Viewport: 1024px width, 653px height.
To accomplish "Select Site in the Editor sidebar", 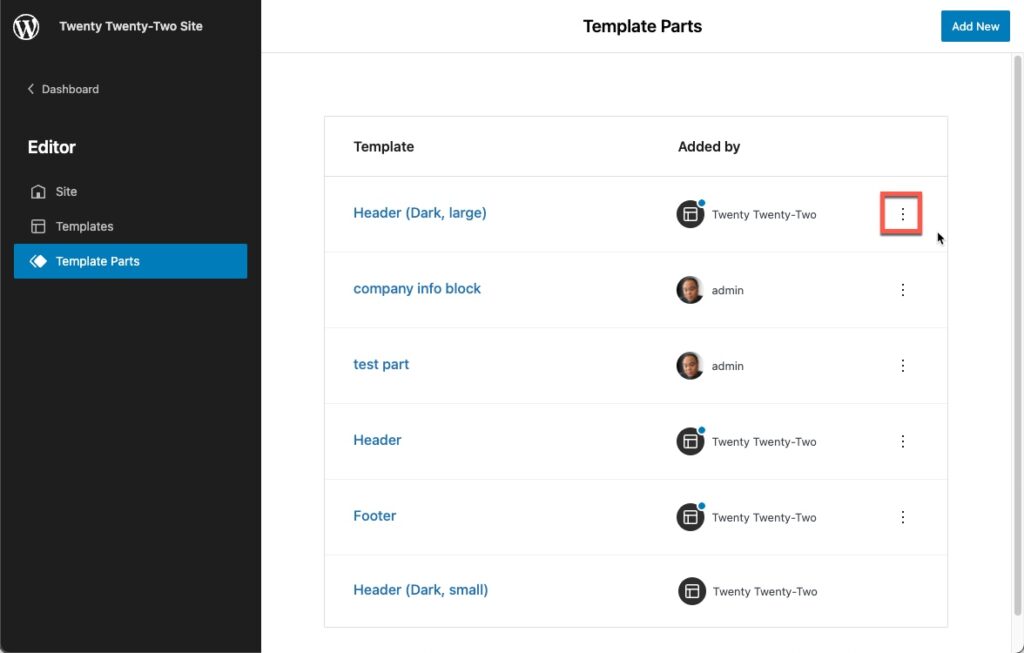I will click(x=66, y=192).
